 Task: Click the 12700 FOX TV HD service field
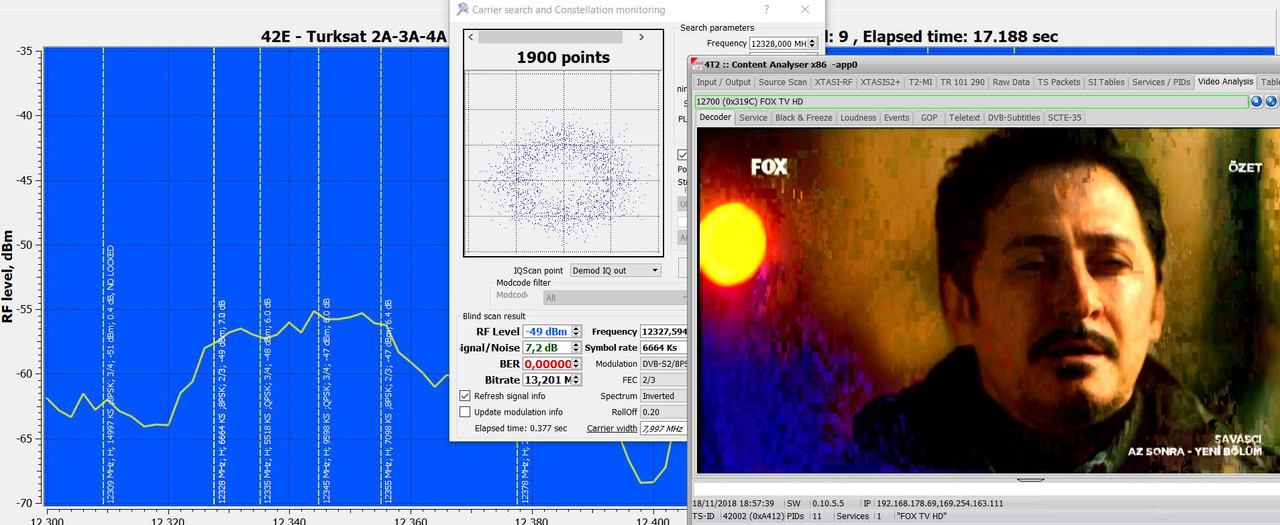click(x=970, y=101)
